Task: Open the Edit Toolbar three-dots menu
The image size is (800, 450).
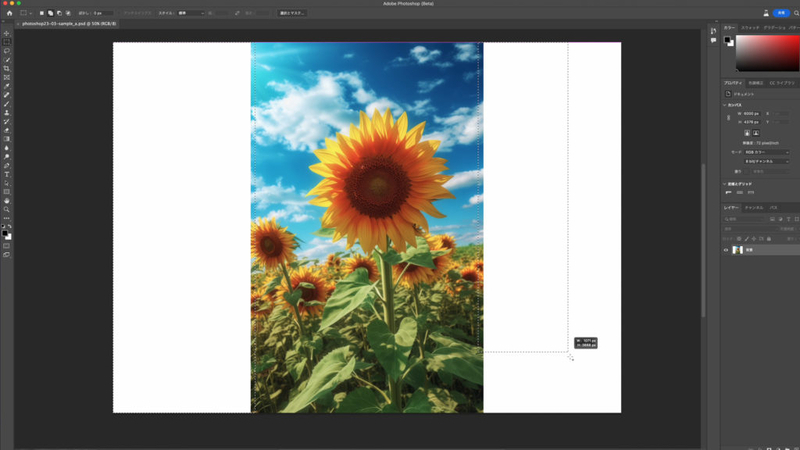Action: point(7,218)
